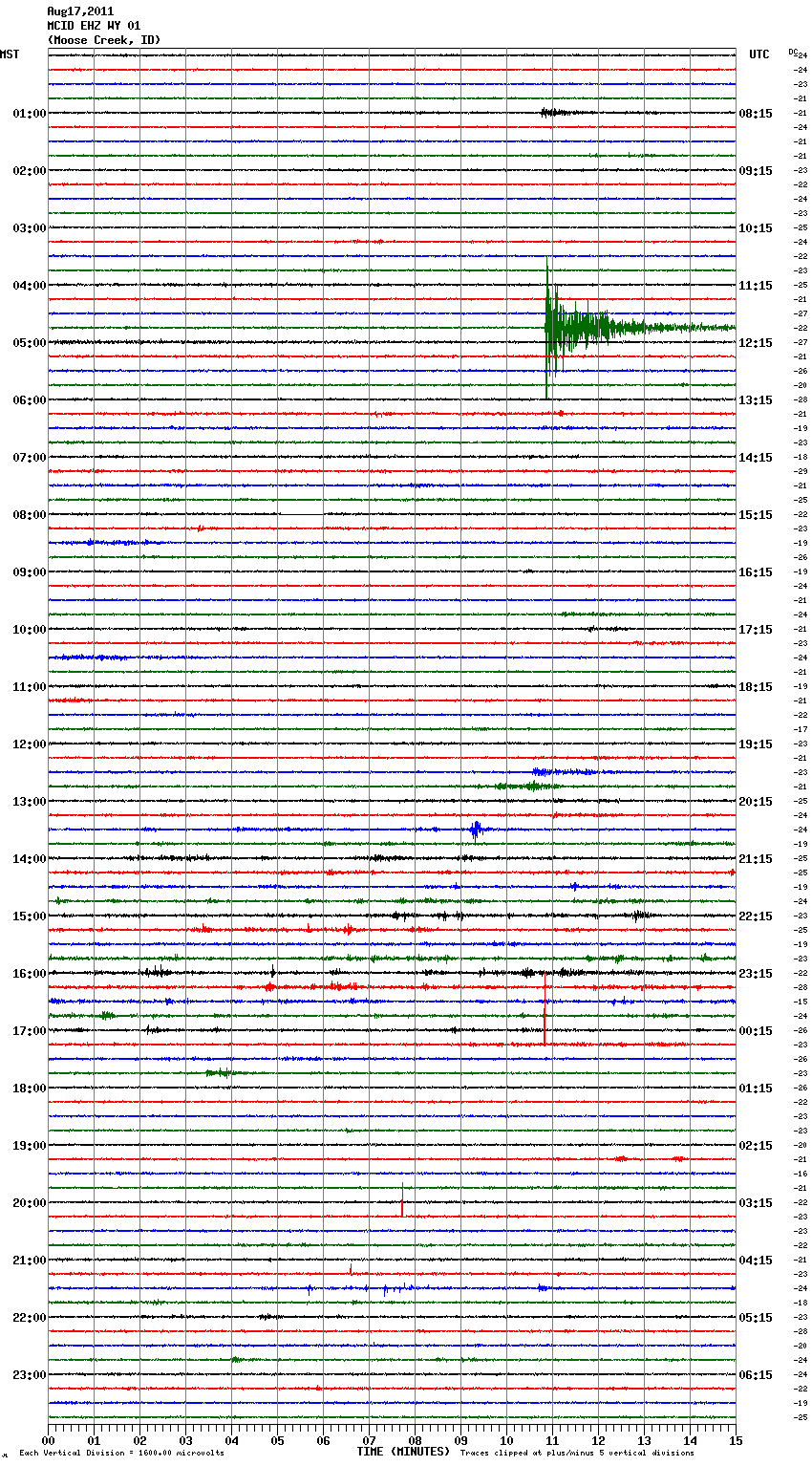Click the 05:00 MST time label
The height and width of the screenshot is (1466, 812).
click(30, 343)
